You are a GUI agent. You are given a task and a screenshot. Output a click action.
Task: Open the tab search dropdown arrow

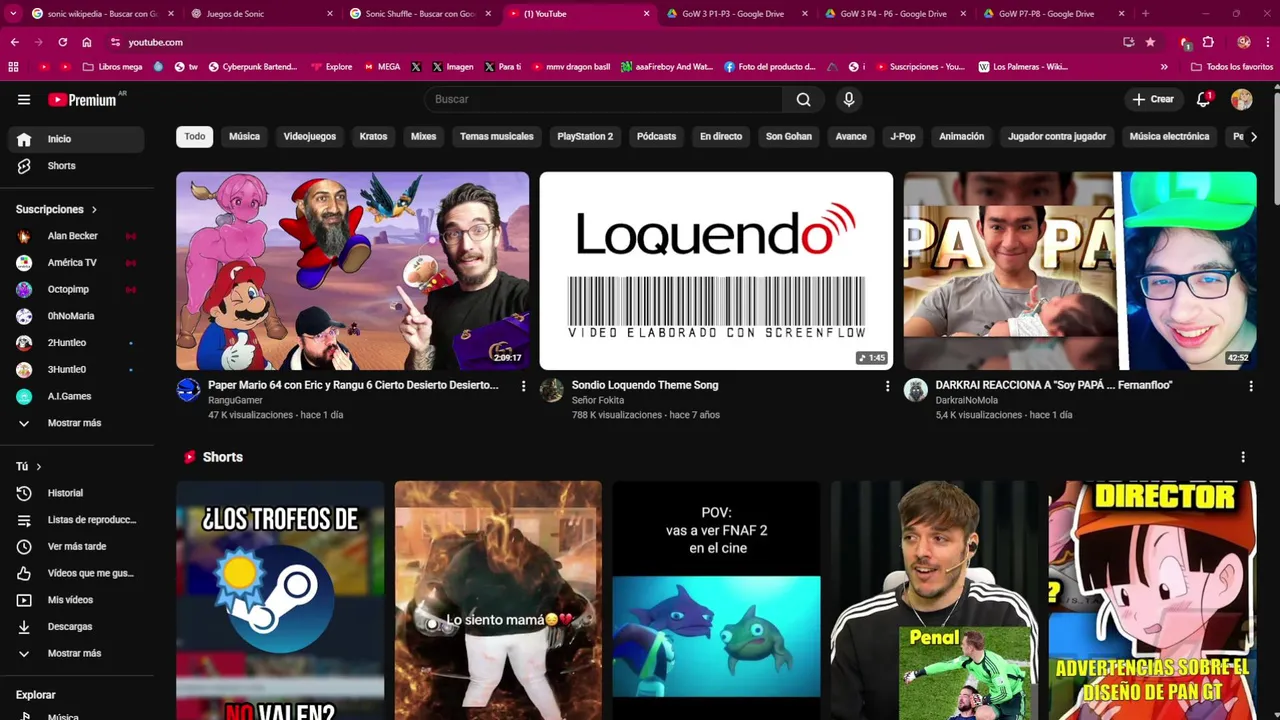point(13,14)
